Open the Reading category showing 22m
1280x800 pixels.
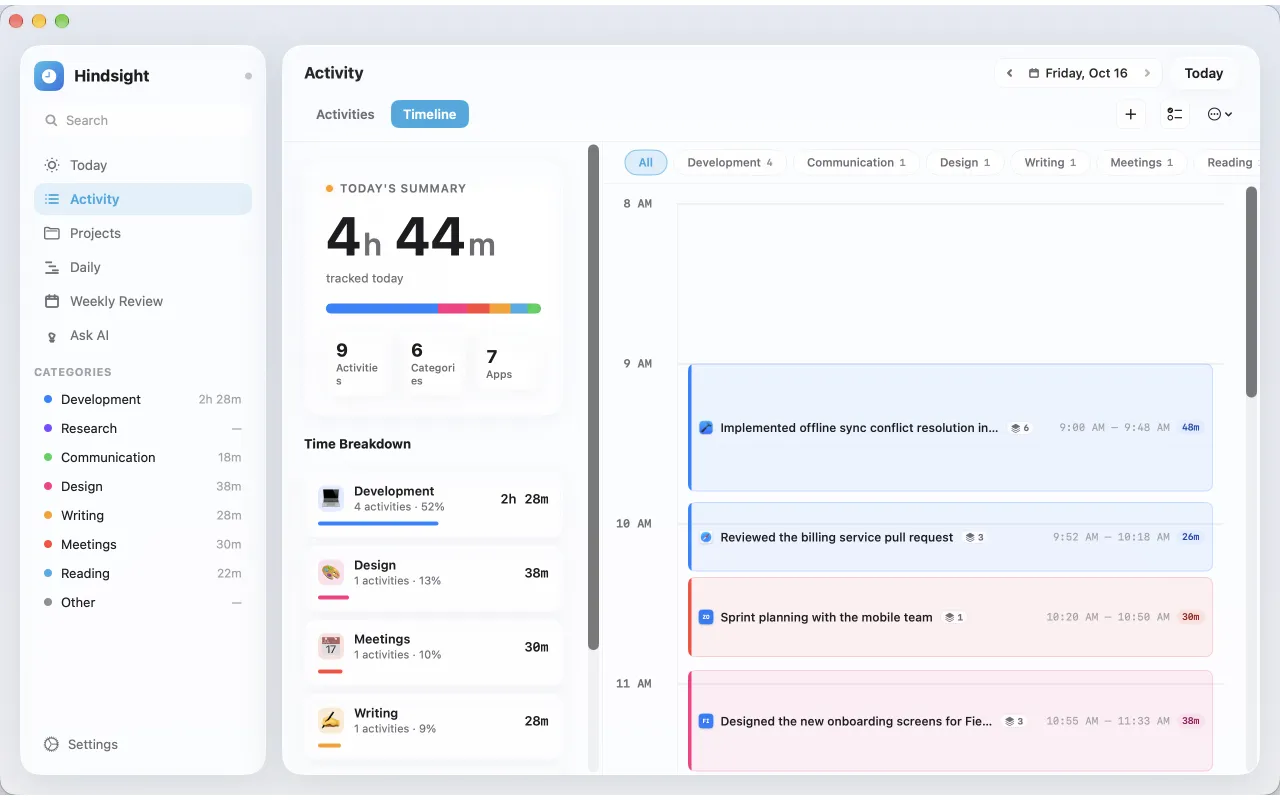pos(143,573)
